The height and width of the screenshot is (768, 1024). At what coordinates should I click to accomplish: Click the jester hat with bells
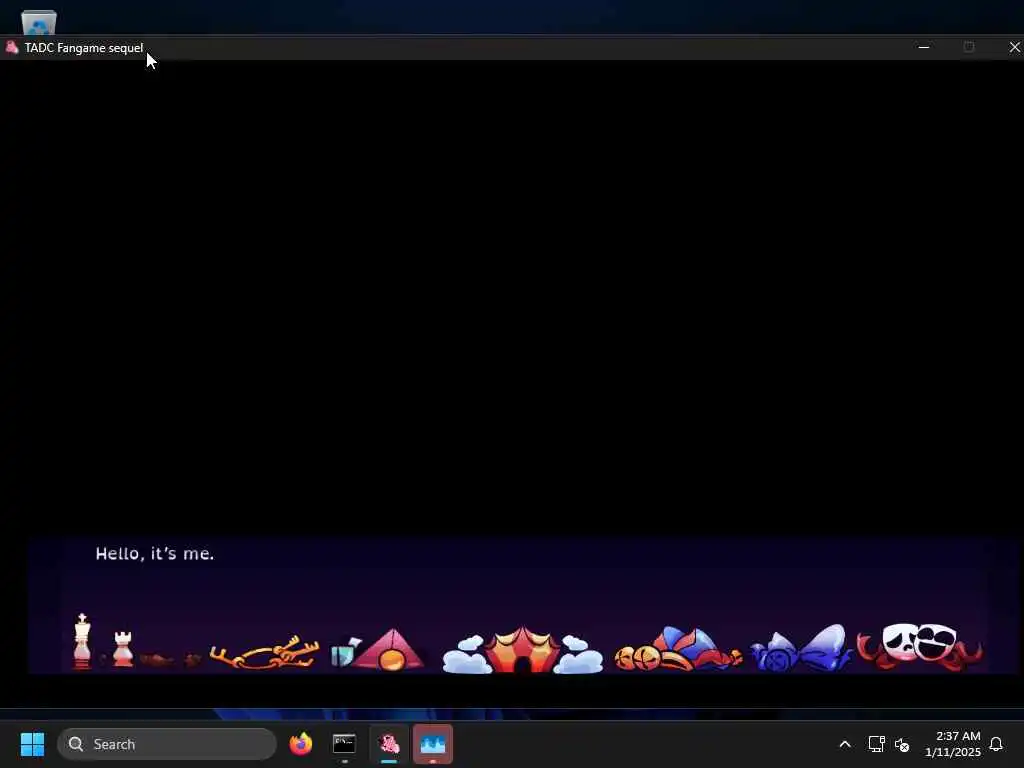click(678, 649)
